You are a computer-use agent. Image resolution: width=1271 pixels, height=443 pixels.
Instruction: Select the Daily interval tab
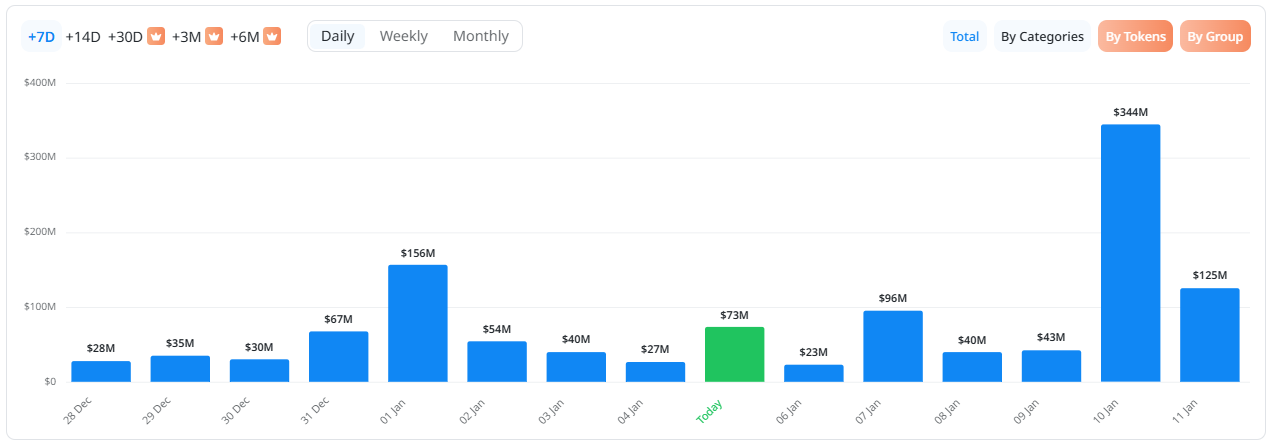(338, 36)
